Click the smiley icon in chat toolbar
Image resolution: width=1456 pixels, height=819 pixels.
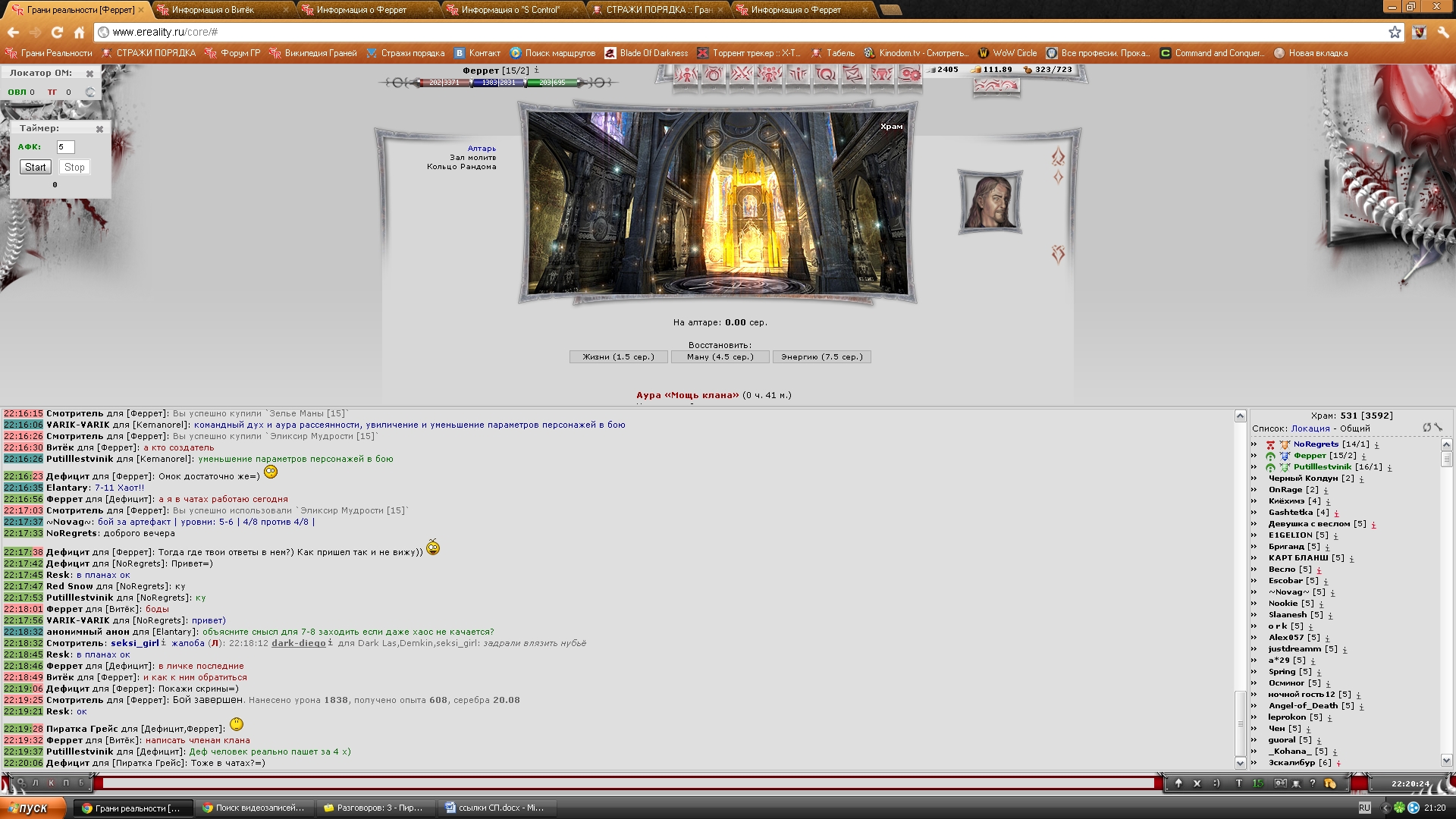(x=1216, y=783)
